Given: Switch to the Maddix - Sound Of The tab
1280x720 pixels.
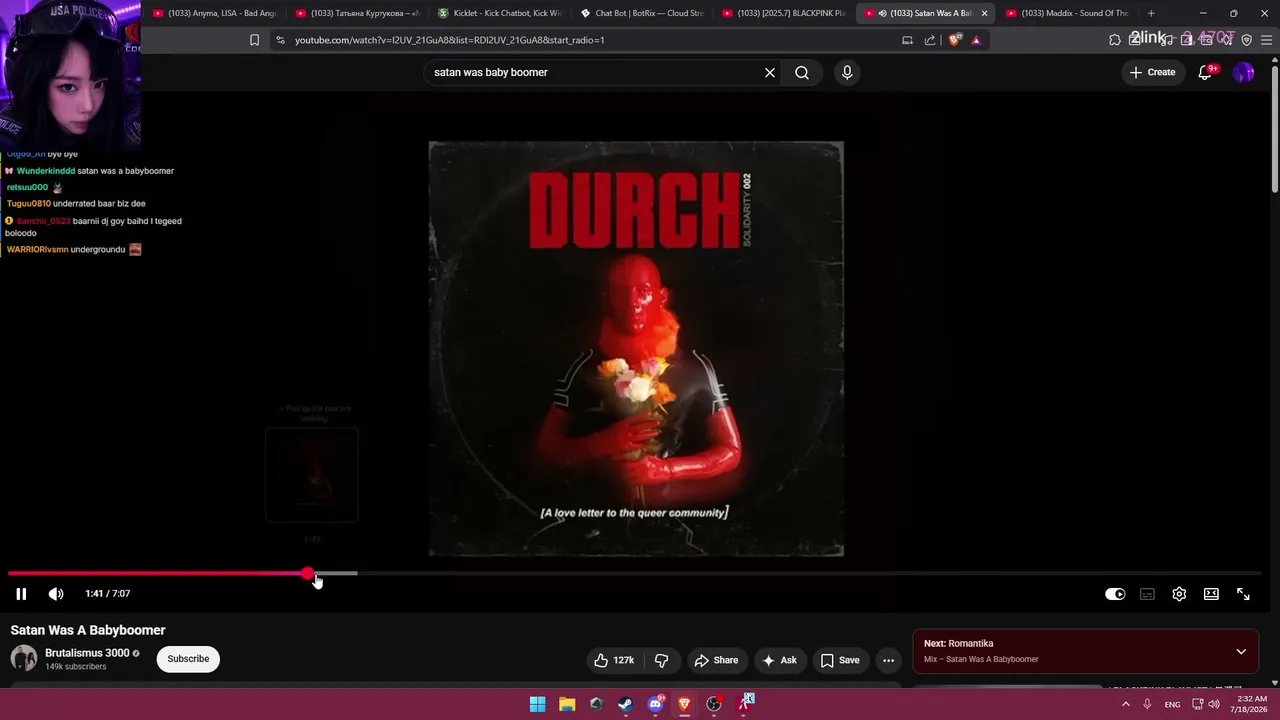Looking at the screenshot, I should pos(1068,13).
